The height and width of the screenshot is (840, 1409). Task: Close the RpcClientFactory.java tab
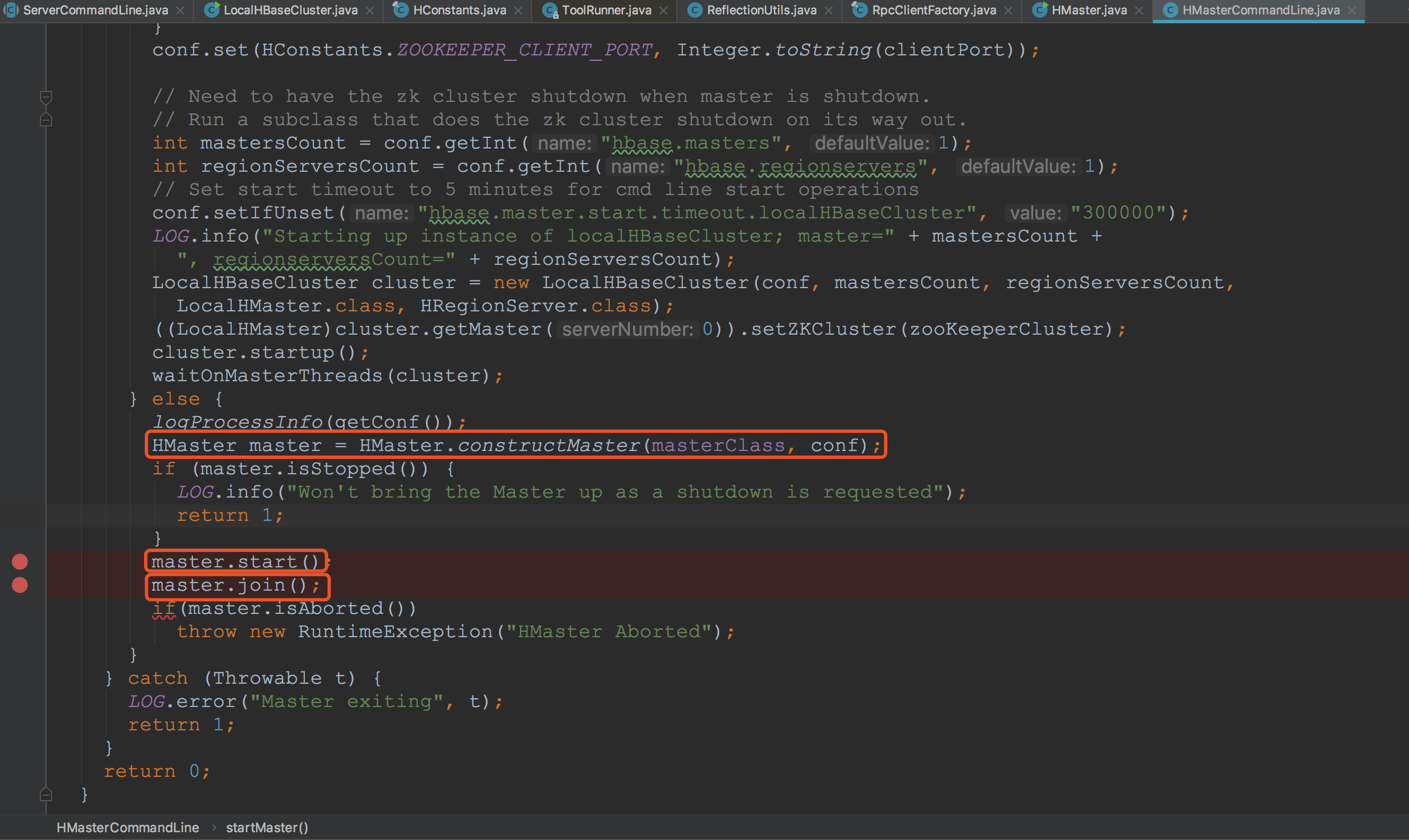point(1008,11)
